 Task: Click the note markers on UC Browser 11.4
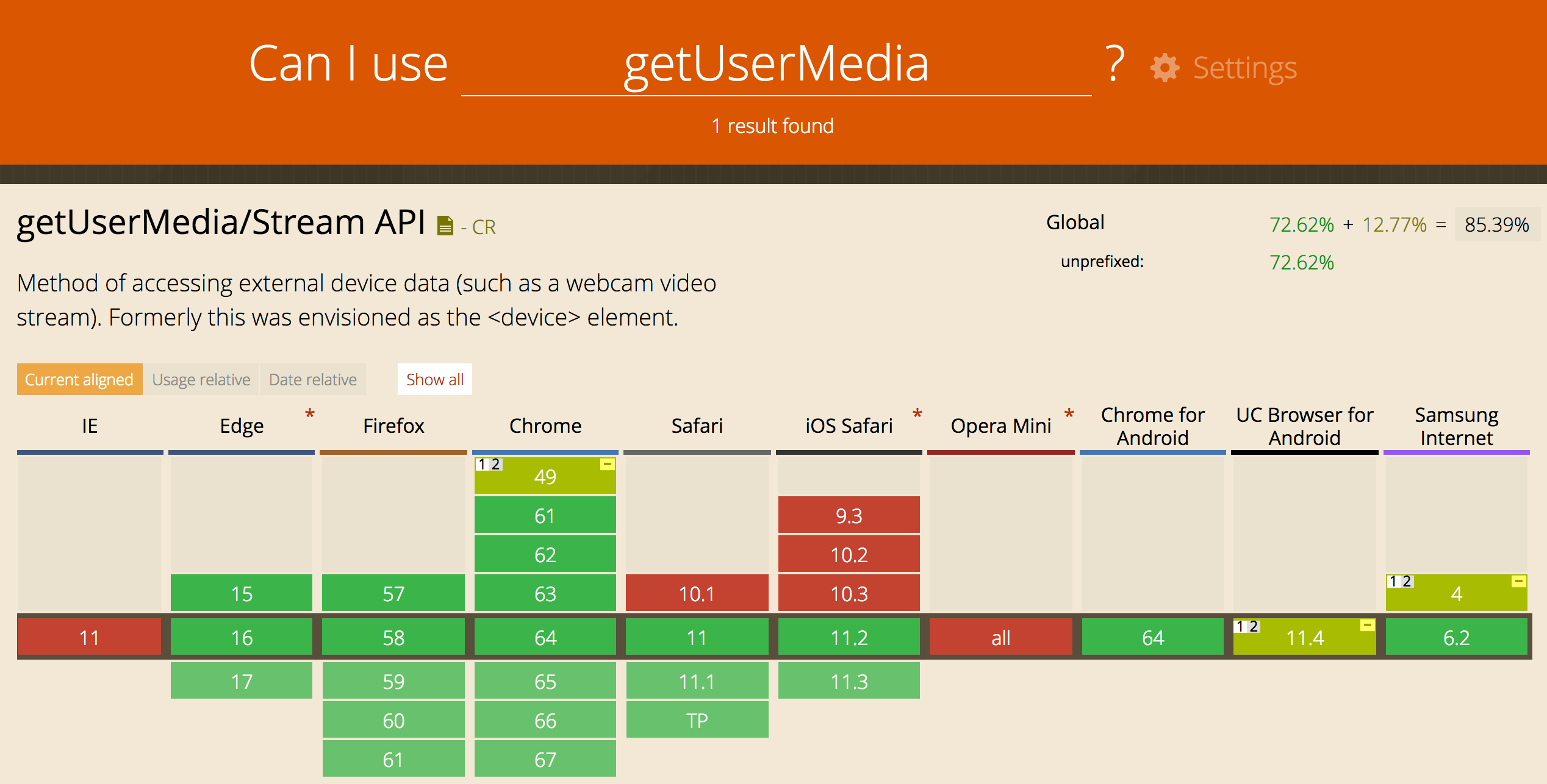click(1246, 626)
